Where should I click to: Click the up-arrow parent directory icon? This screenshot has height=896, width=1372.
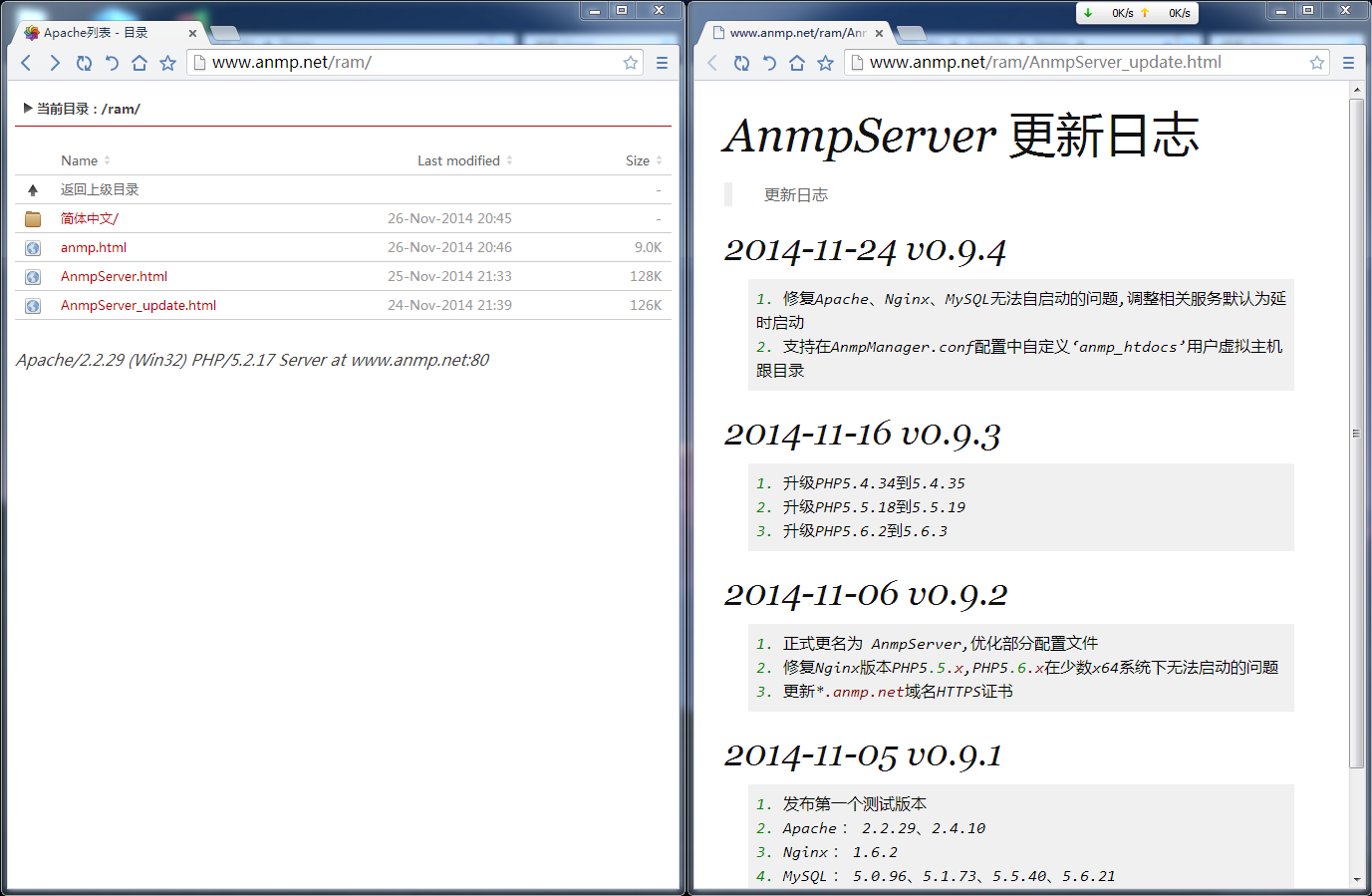point(33,189)
